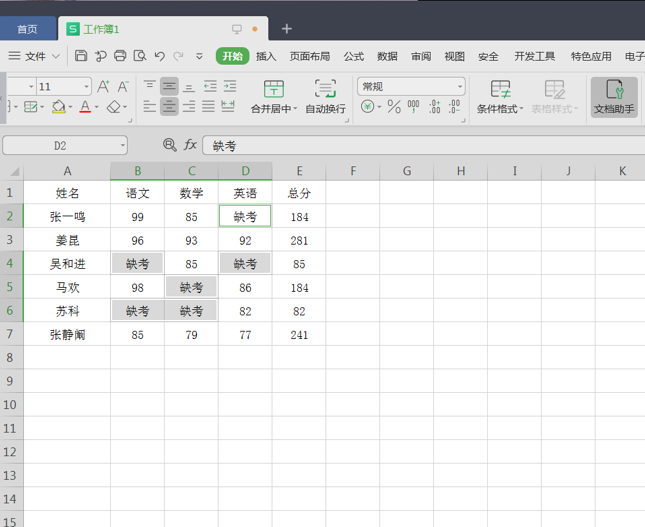Open the 首页 (Home) document tab
This screenshot has height=527, width=645.
tap(27, 29)
